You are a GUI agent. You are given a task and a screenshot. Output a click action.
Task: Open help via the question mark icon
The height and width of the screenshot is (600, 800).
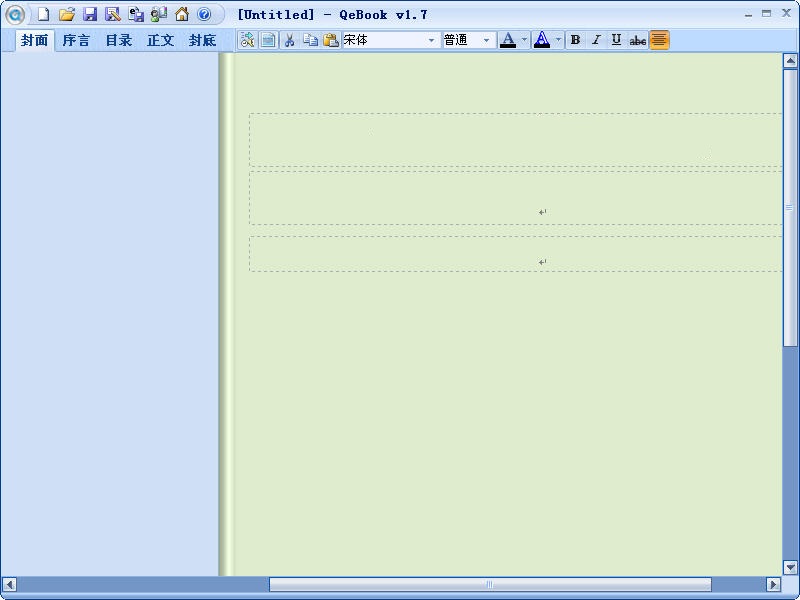[x=204, y=15]
